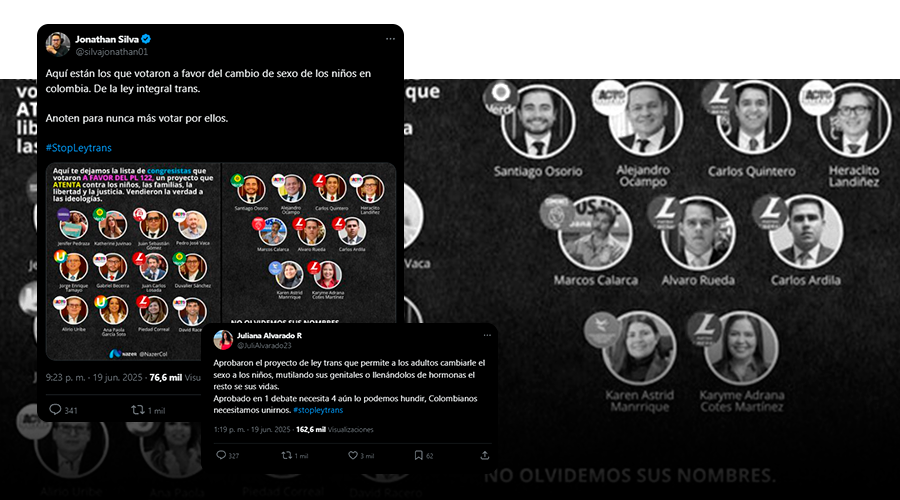This screenshot has height=500, width=900.
Task: Click reply icon on Juliana Alvarado's tweet
Action: click(x=221, y=455)
